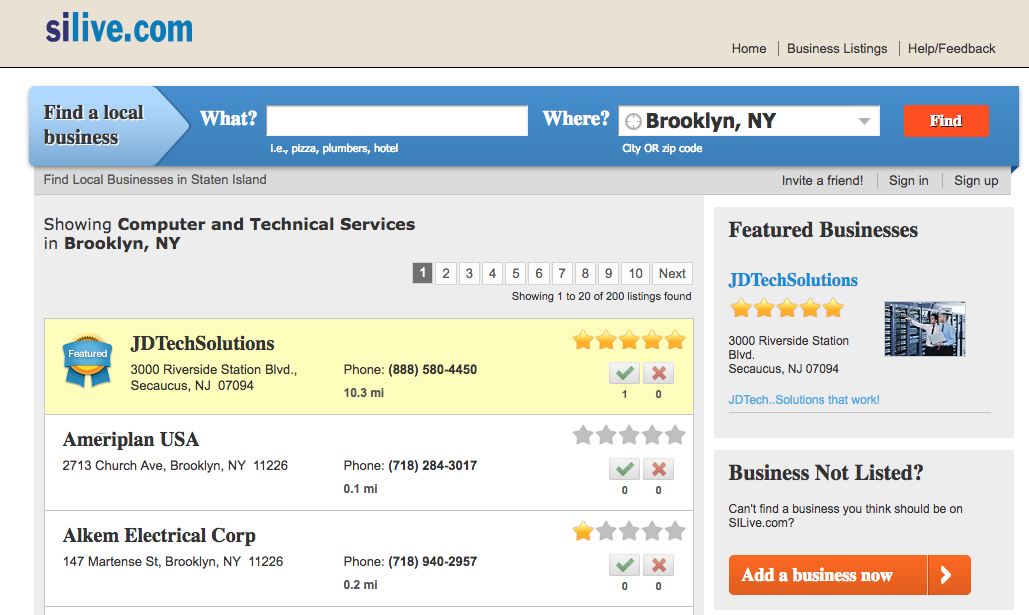Reject Alkem Electrical Corp with red X
Viewport: 1029px width, 615px height.
click(658, 565)
